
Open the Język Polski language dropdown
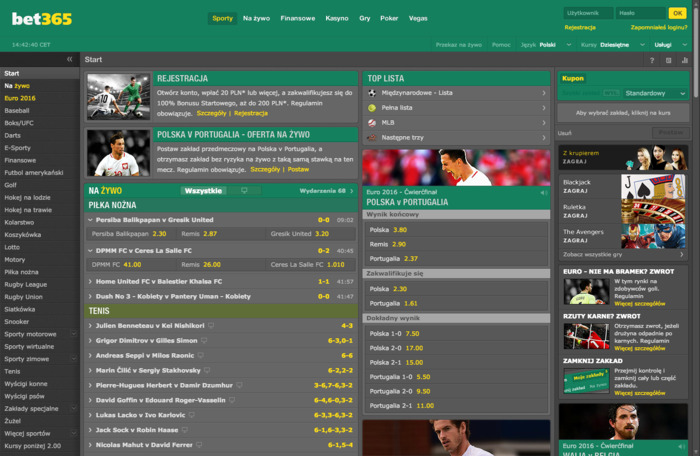tap(546, 45)
